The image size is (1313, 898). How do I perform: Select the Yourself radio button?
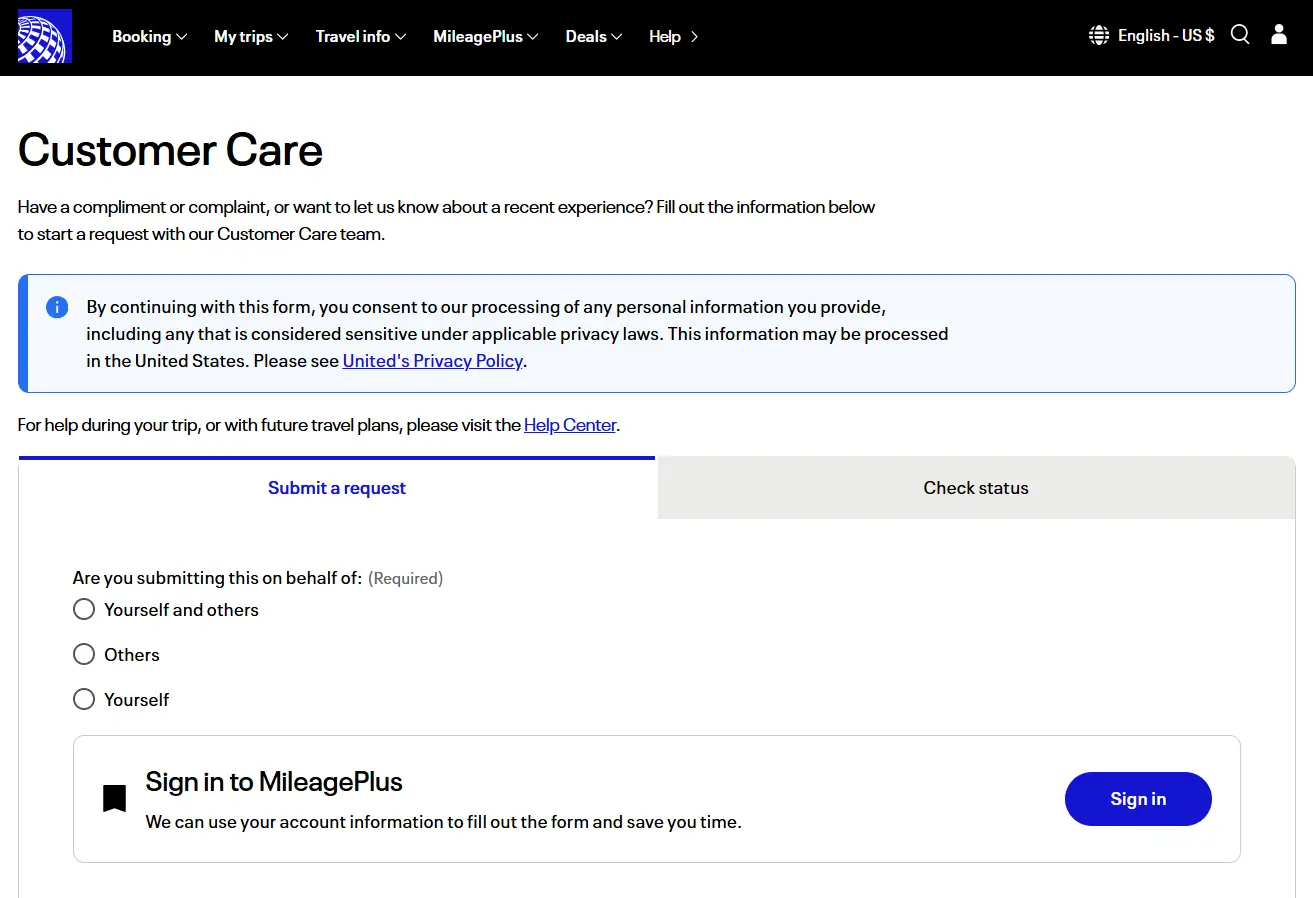[84, 699]
